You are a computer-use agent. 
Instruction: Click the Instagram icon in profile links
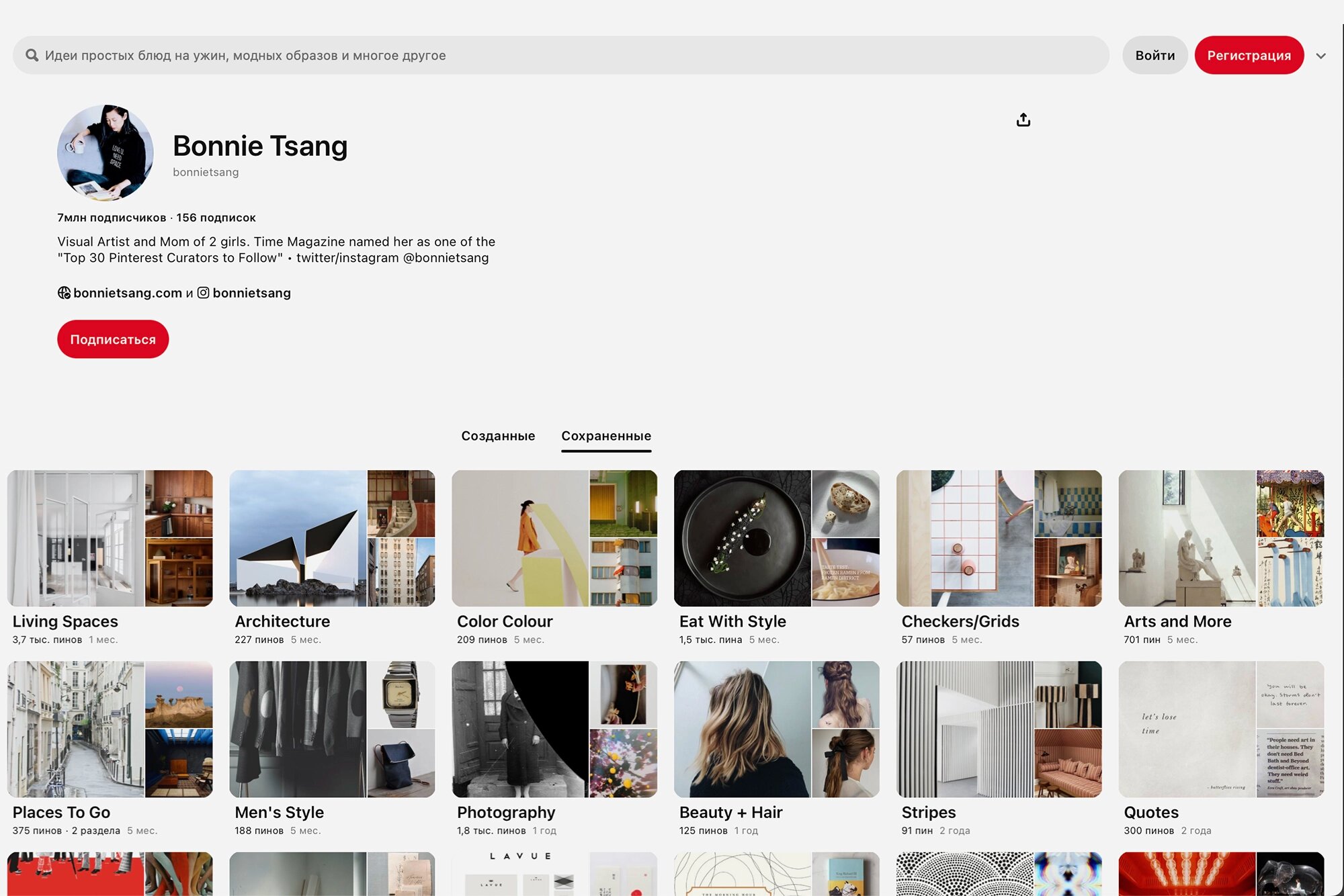(x=203, y=293)
